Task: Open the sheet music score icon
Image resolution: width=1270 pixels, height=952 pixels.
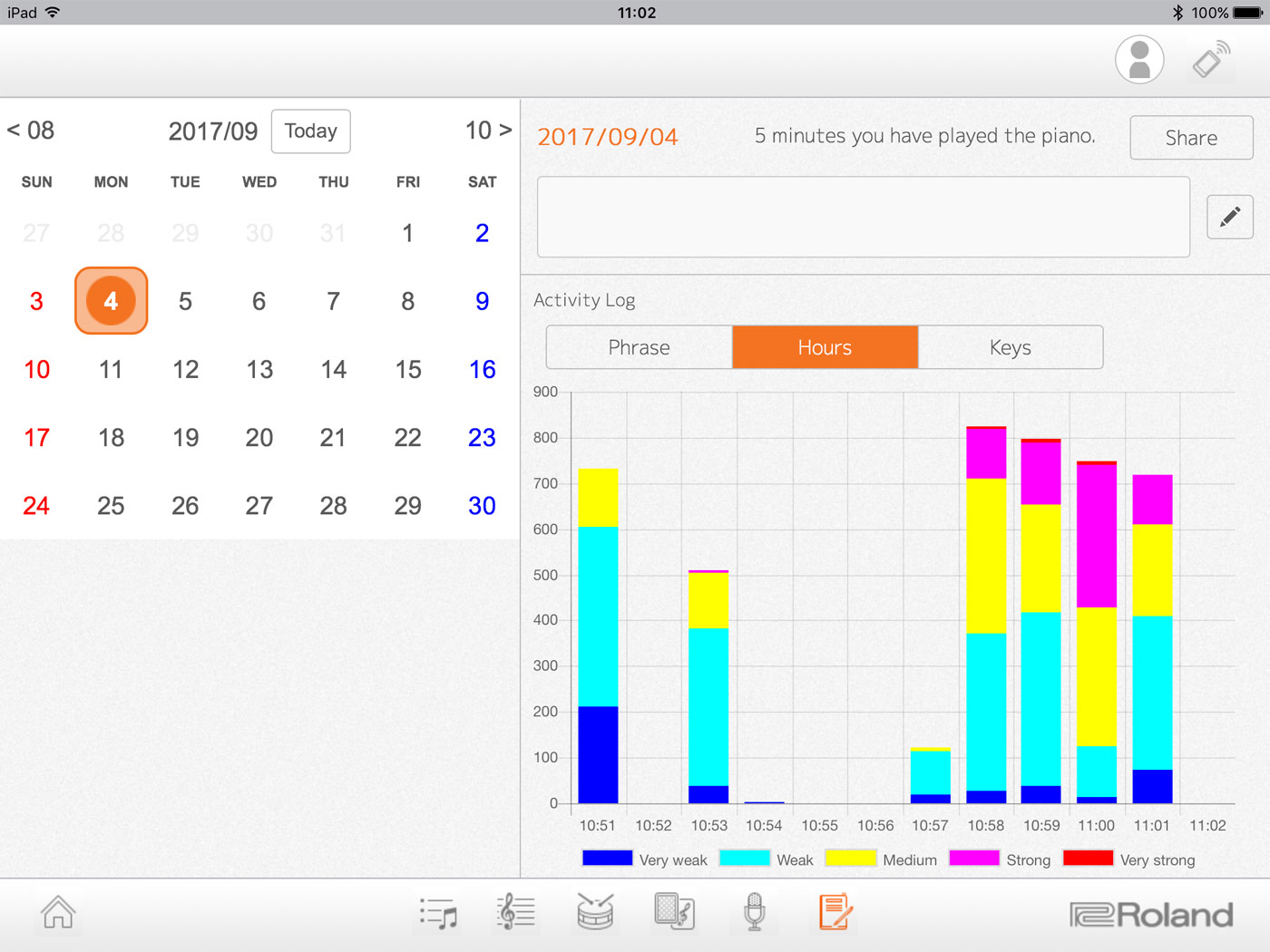Action: click(516, 912)
